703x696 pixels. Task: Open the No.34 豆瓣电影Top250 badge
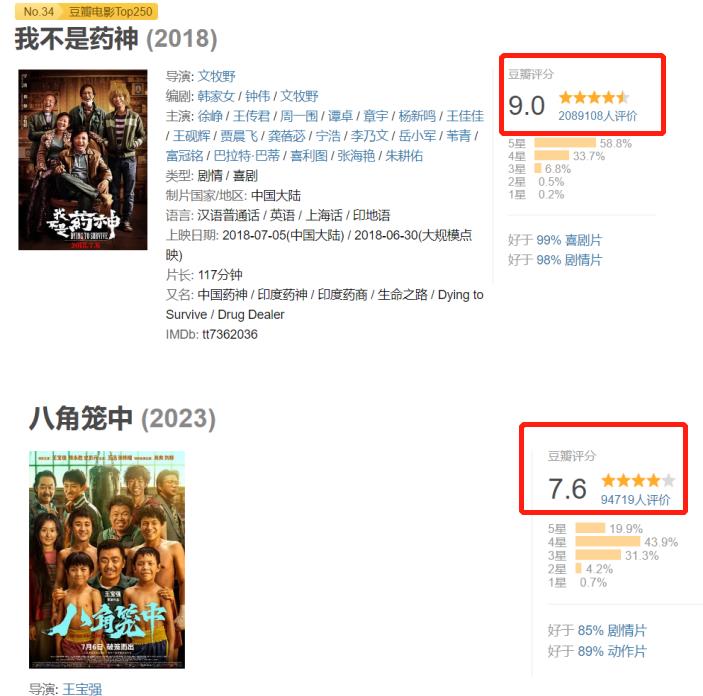point(87,12)
